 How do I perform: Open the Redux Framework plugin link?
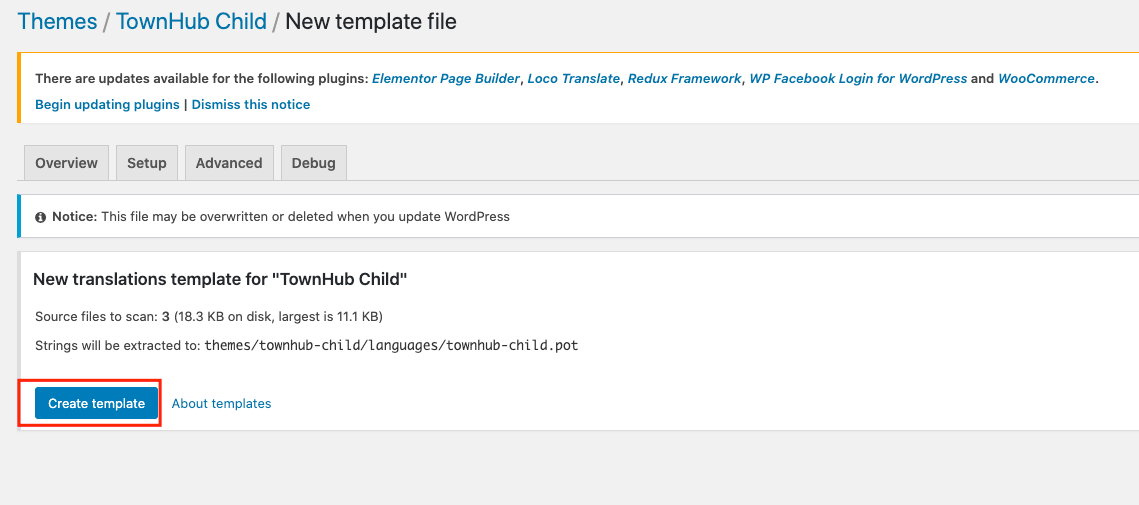pos(684,78)
